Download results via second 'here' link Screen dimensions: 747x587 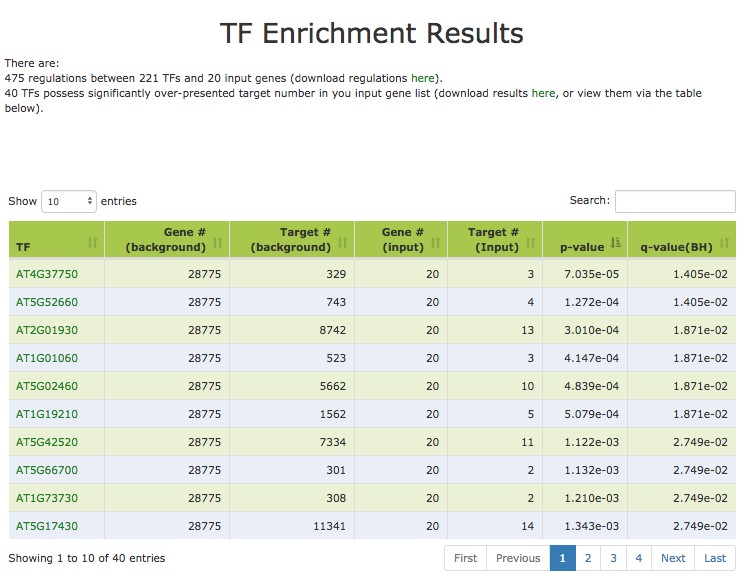click(x=543, y=93)
